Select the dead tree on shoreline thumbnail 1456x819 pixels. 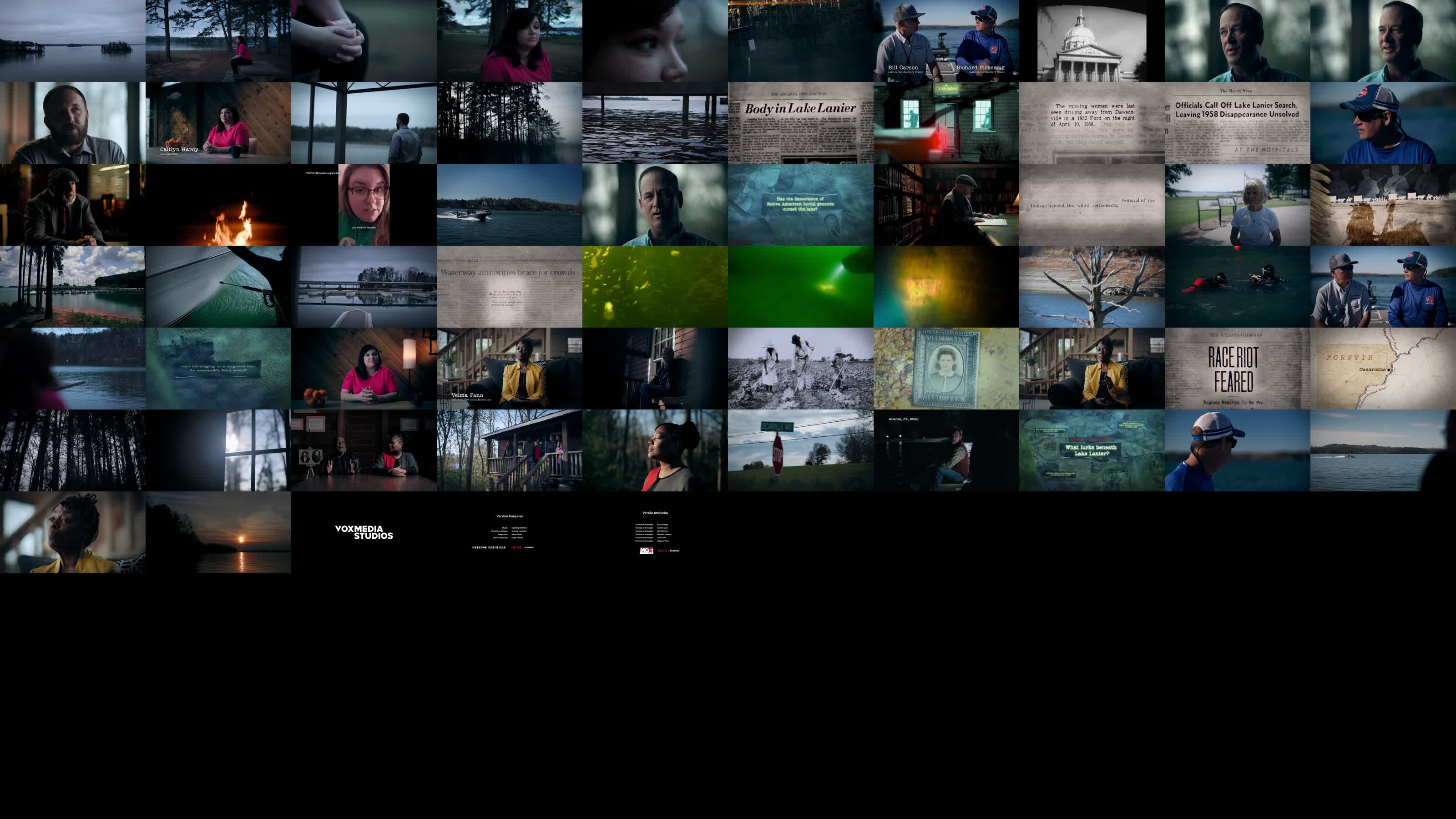tap(1092, 287)
